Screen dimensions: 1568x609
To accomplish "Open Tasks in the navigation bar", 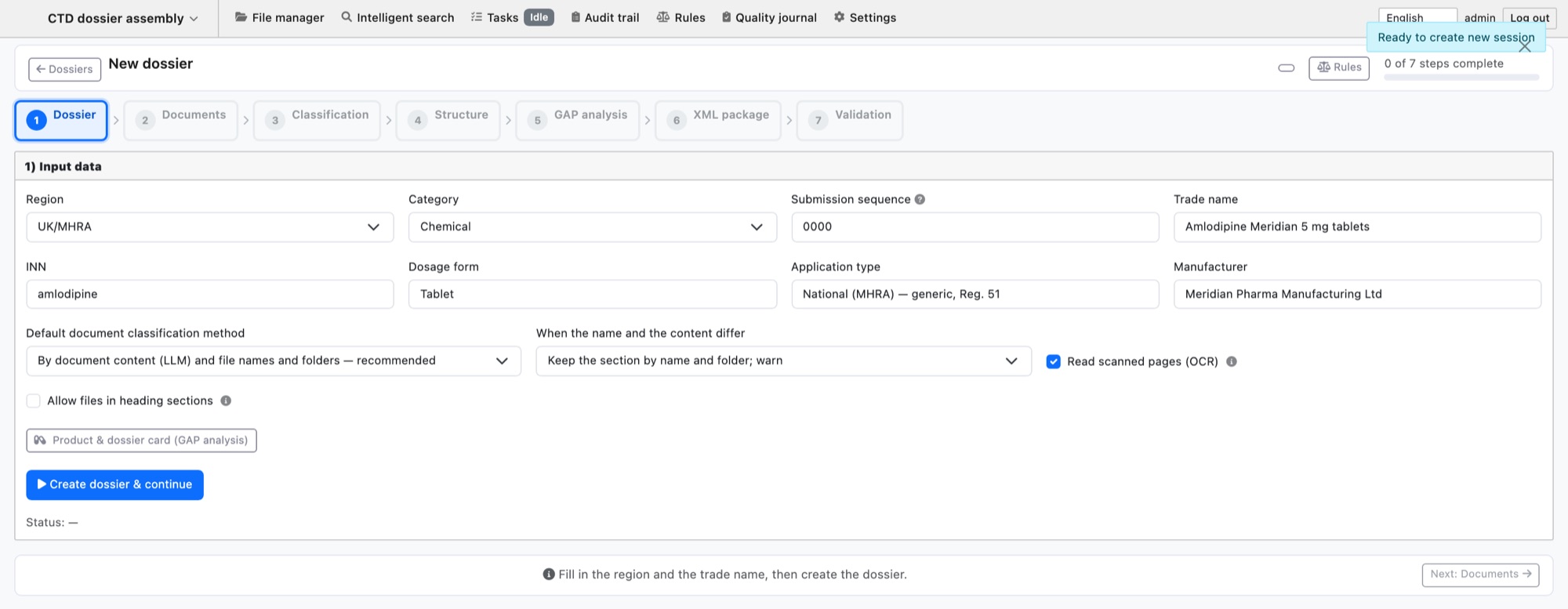I will [495, 17].
